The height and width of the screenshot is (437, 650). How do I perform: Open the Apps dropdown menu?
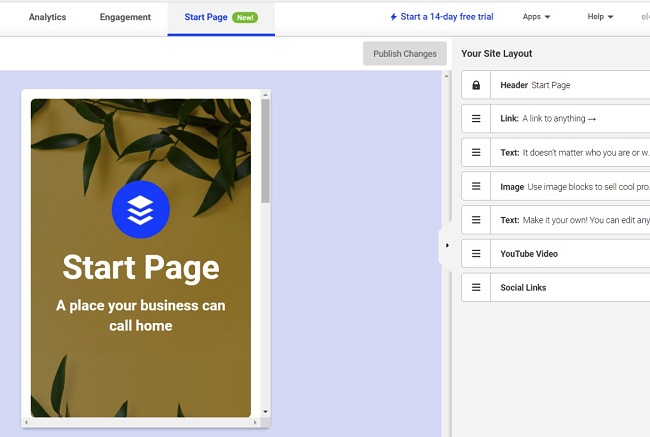pyautogui.click(x=536, y=17)
